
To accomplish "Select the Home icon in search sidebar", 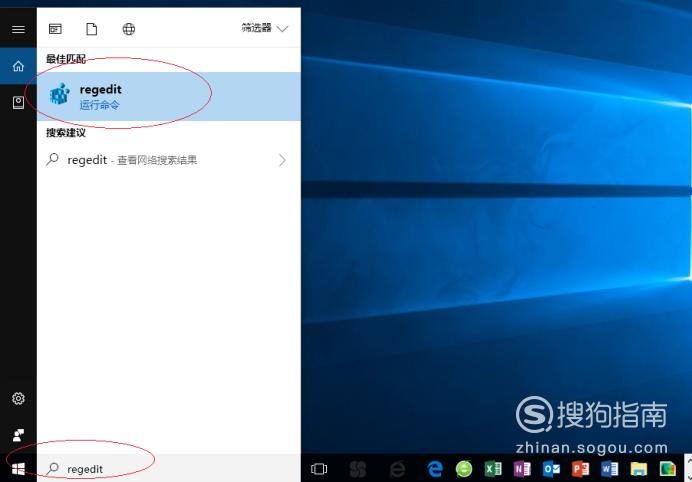I will (18, 66).
